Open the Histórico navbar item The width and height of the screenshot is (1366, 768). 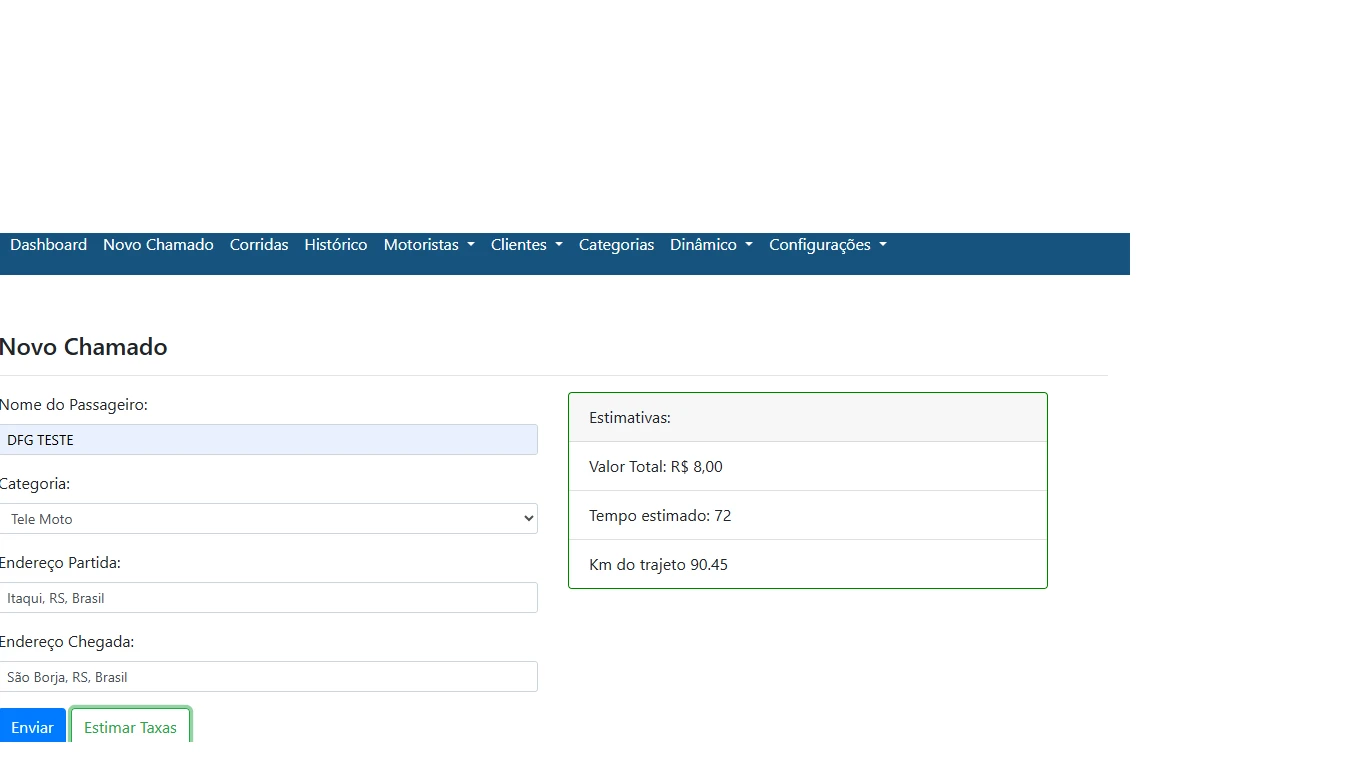coord(336,245)
